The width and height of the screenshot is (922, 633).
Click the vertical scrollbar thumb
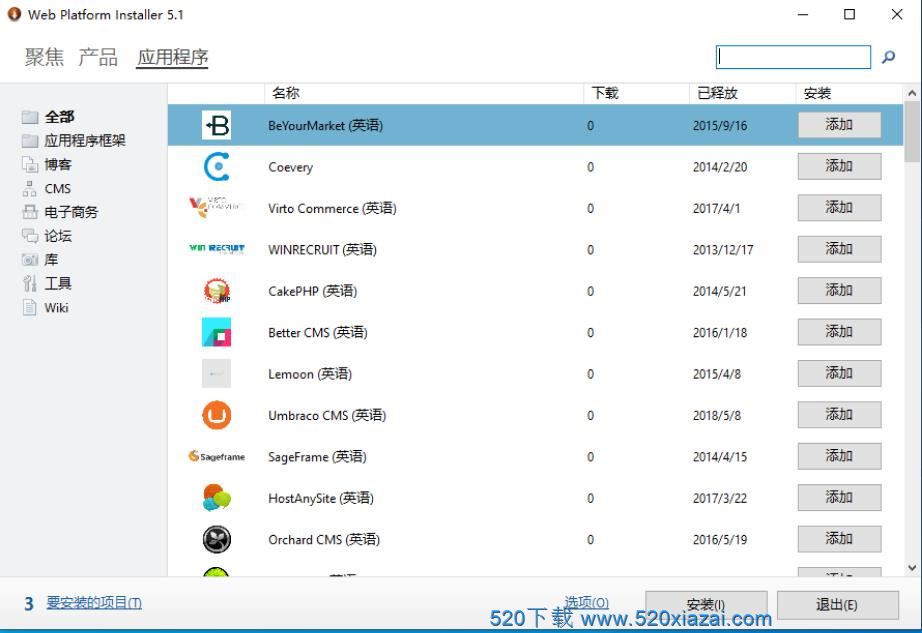coord(912,131)
